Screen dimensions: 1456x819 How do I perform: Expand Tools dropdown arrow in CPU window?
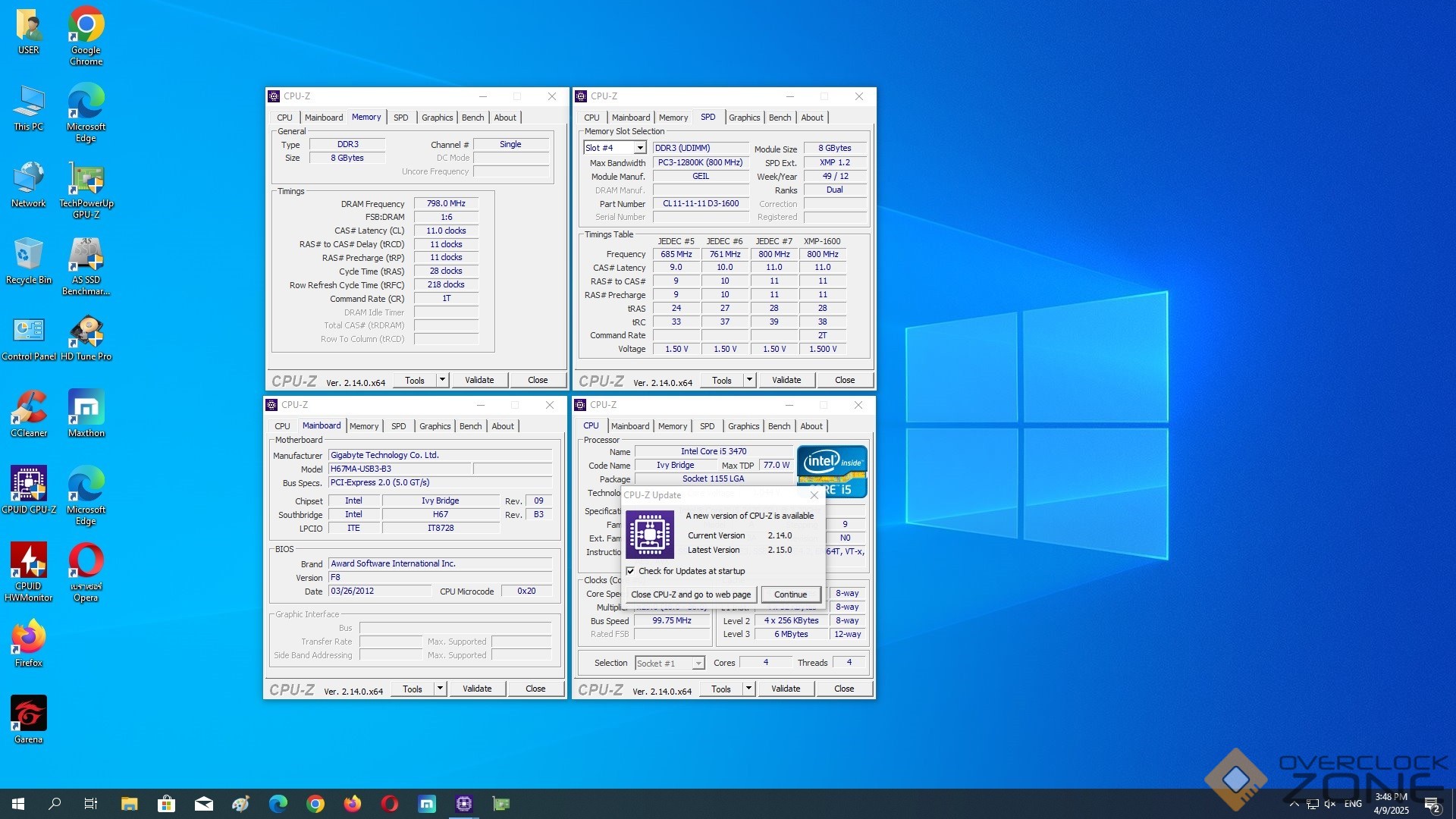coord(749,689)
